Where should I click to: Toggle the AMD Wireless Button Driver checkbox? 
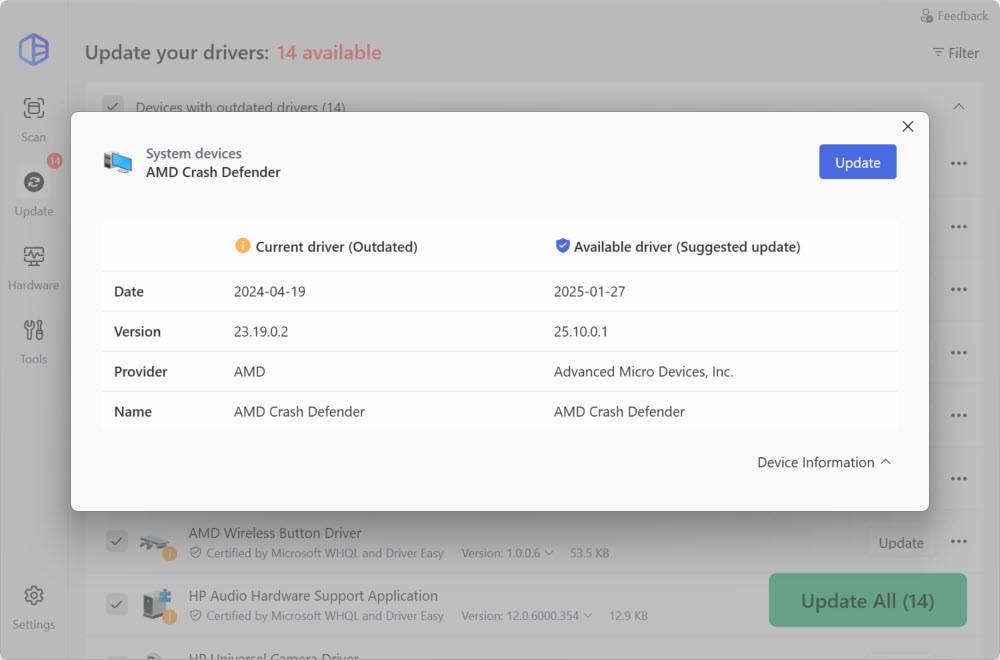point(117,542)
